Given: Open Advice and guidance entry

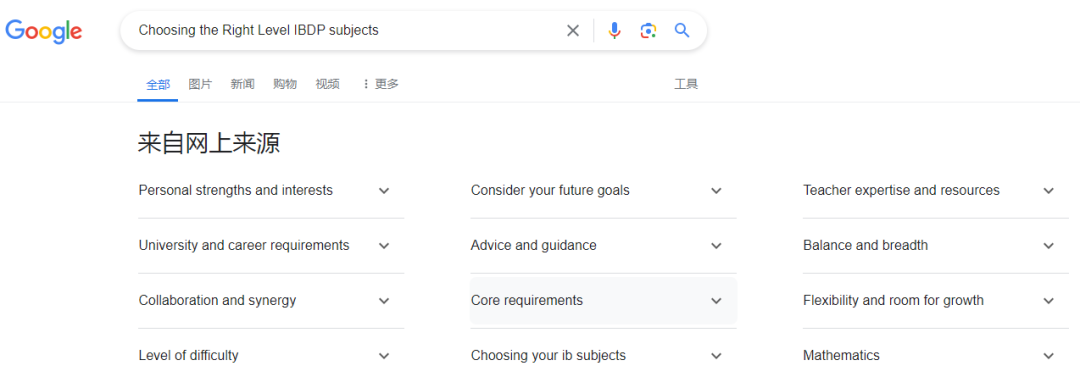Looking at the screenshot, I should tap(603, 245).
